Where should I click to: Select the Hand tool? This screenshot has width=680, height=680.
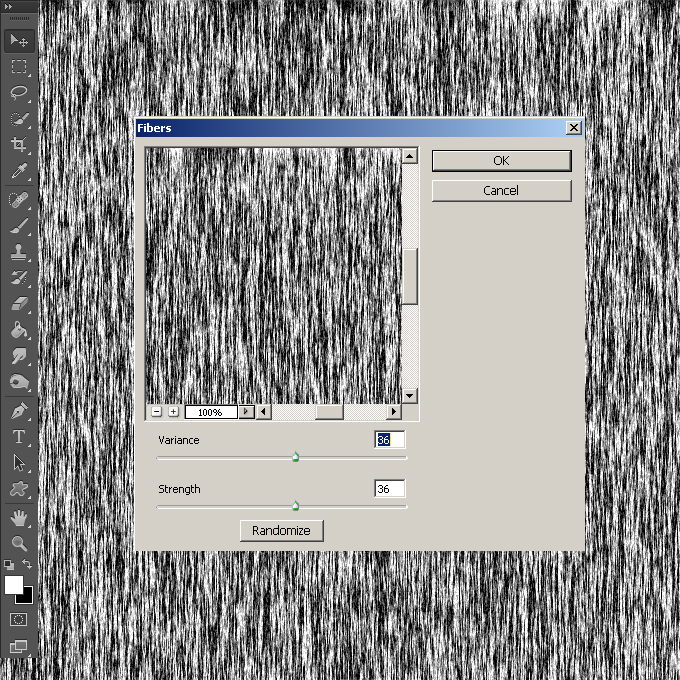(x=19, y=518)
